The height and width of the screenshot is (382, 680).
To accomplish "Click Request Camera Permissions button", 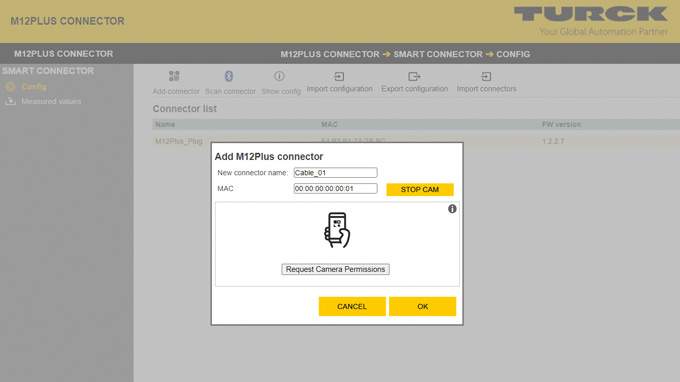I will (x=335, y=269).
